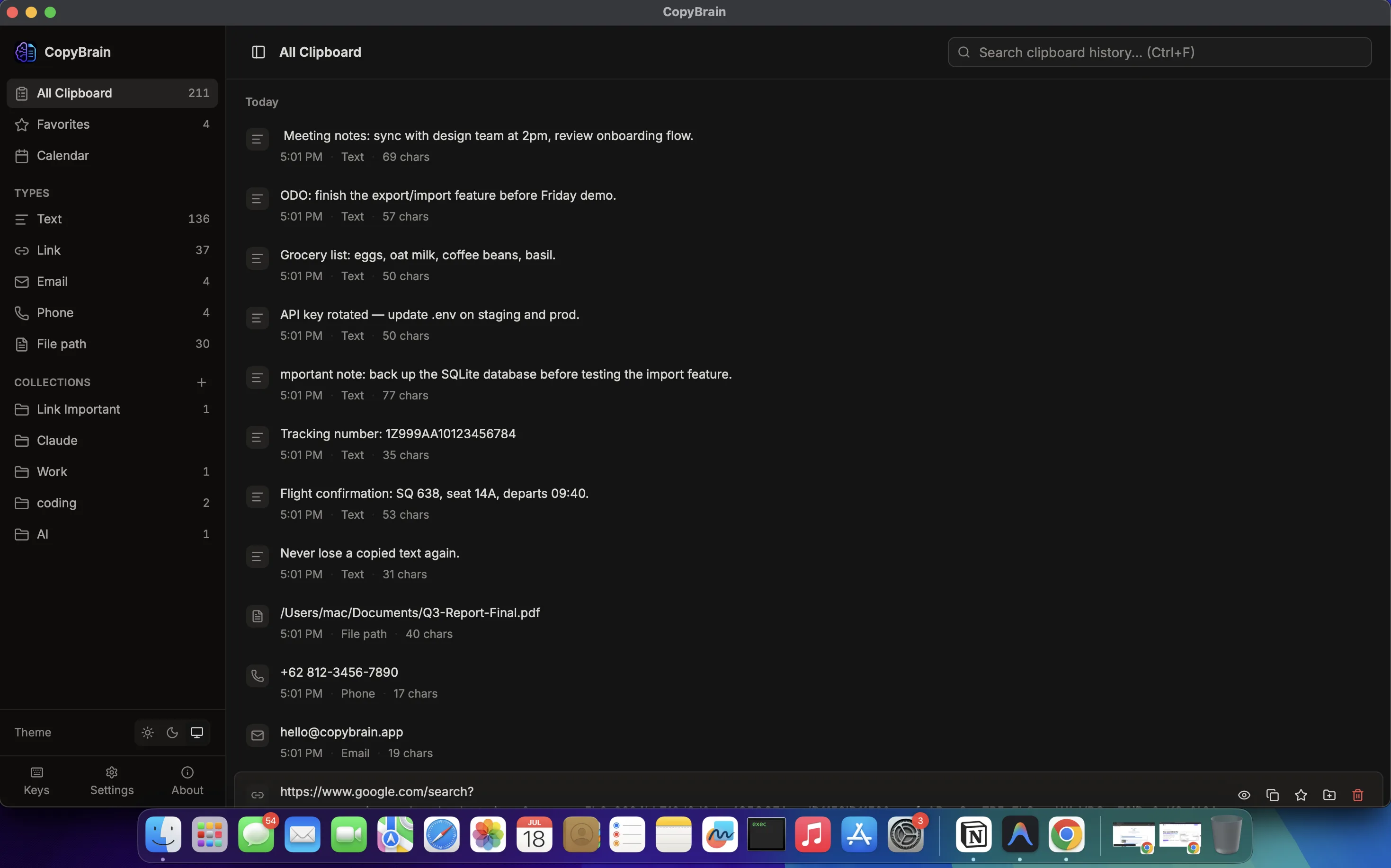Click the text icon beside Tracking number
Image resolution: width=1391 pixels, height=868 pixels.
(257, 437)
